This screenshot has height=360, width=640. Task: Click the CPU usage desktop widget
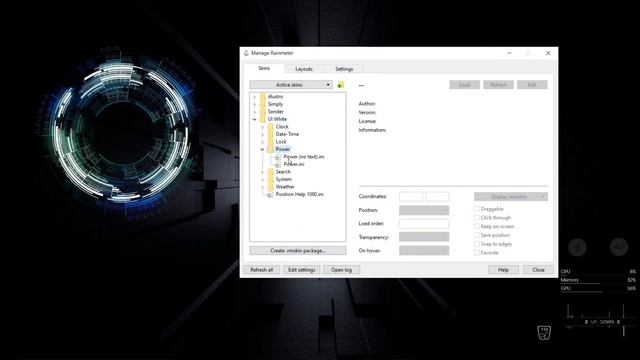point(598,272)
